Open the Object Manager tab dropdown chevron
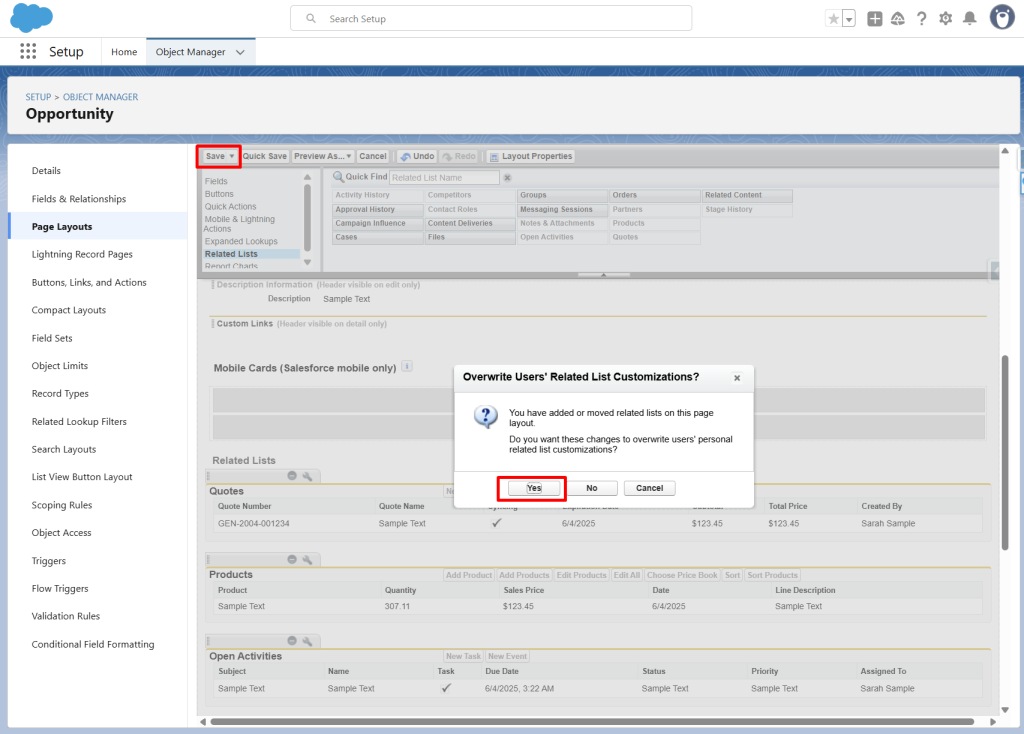This screenshot has width=1024, height=734. [x=240, y=52]
